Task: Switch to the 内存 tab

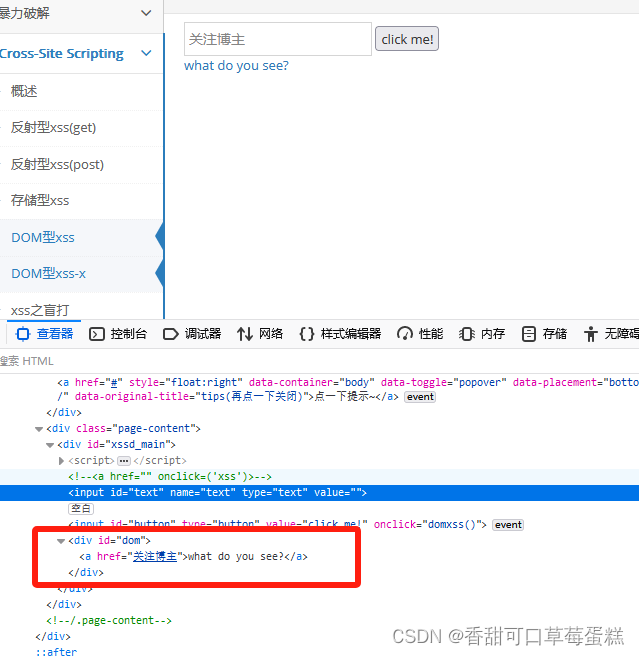Action: click(493, 334)
